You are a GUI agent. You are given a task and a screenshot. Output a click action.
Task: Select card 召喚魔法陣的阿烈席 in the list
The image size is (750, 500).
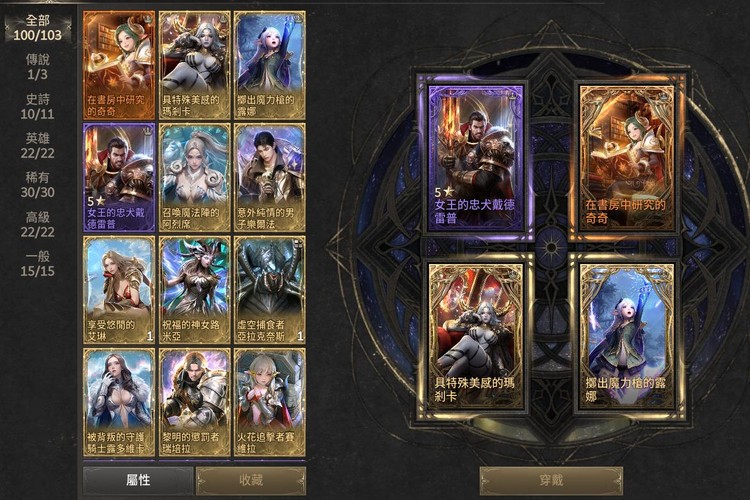tap(194, 178)
